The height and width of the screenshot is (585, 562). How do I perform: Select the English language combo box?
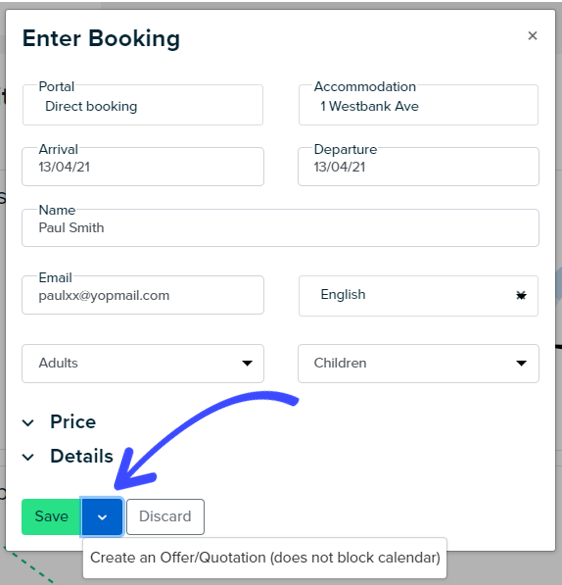click(418, 296)
